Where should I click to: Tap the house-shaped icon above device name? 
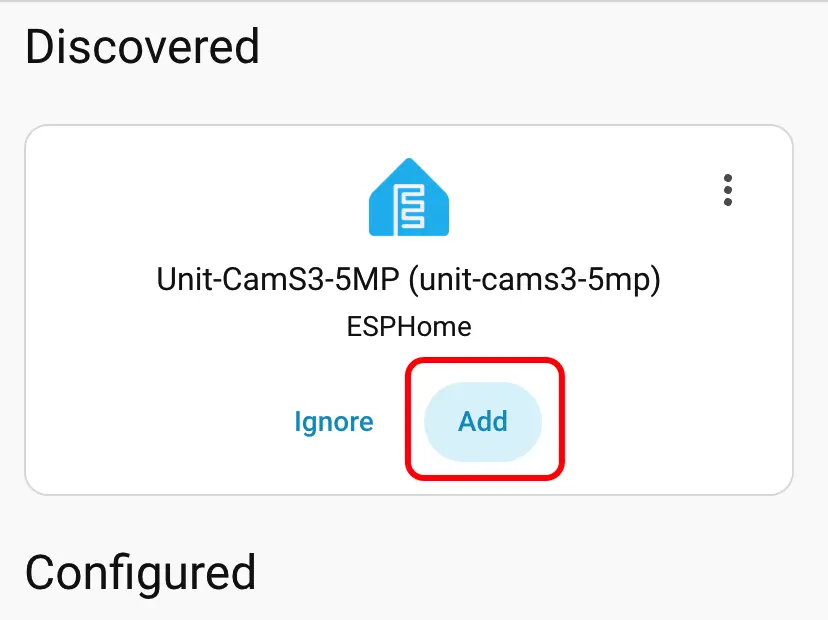coord(409,197)
